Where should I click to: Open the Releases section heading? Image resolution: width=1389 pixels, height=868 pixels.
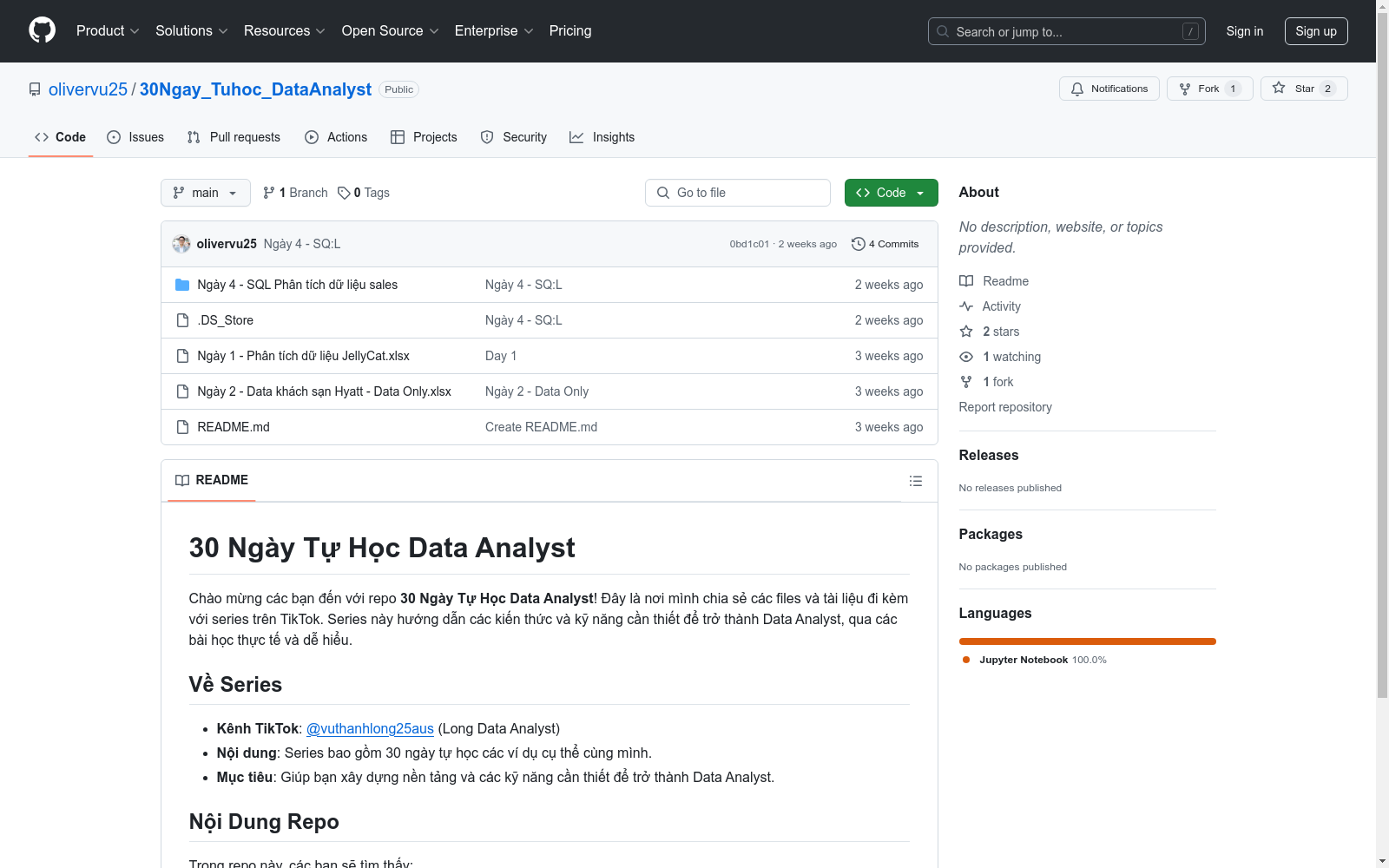[x=989, y=455]
